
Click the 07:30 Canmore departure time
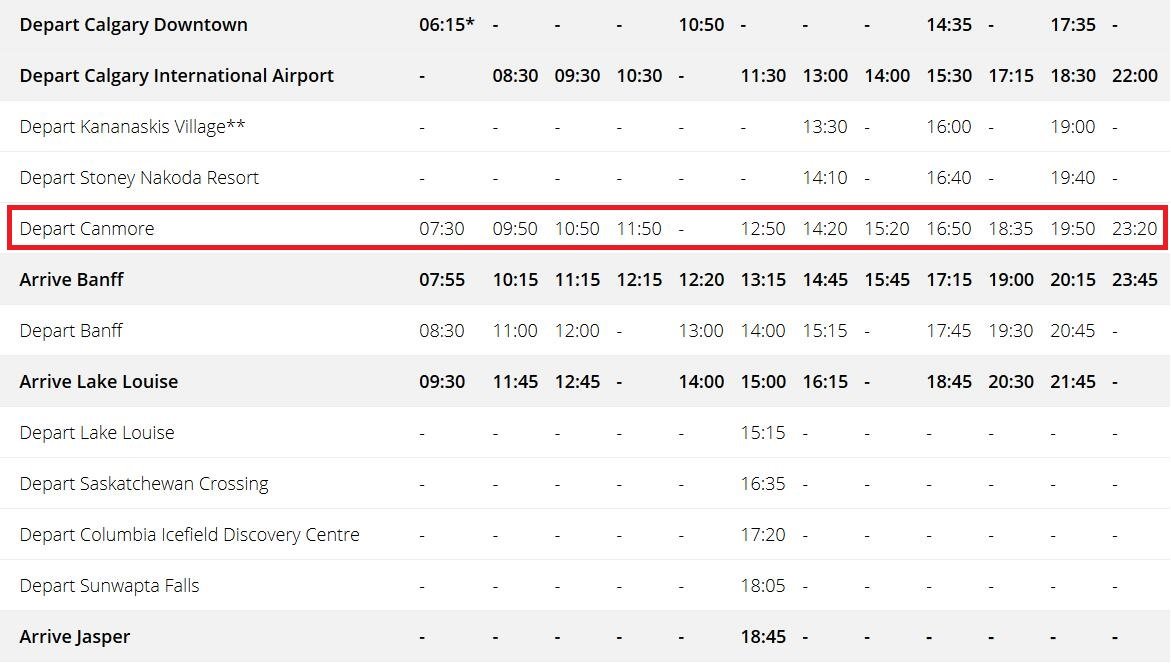pos(441,229)
